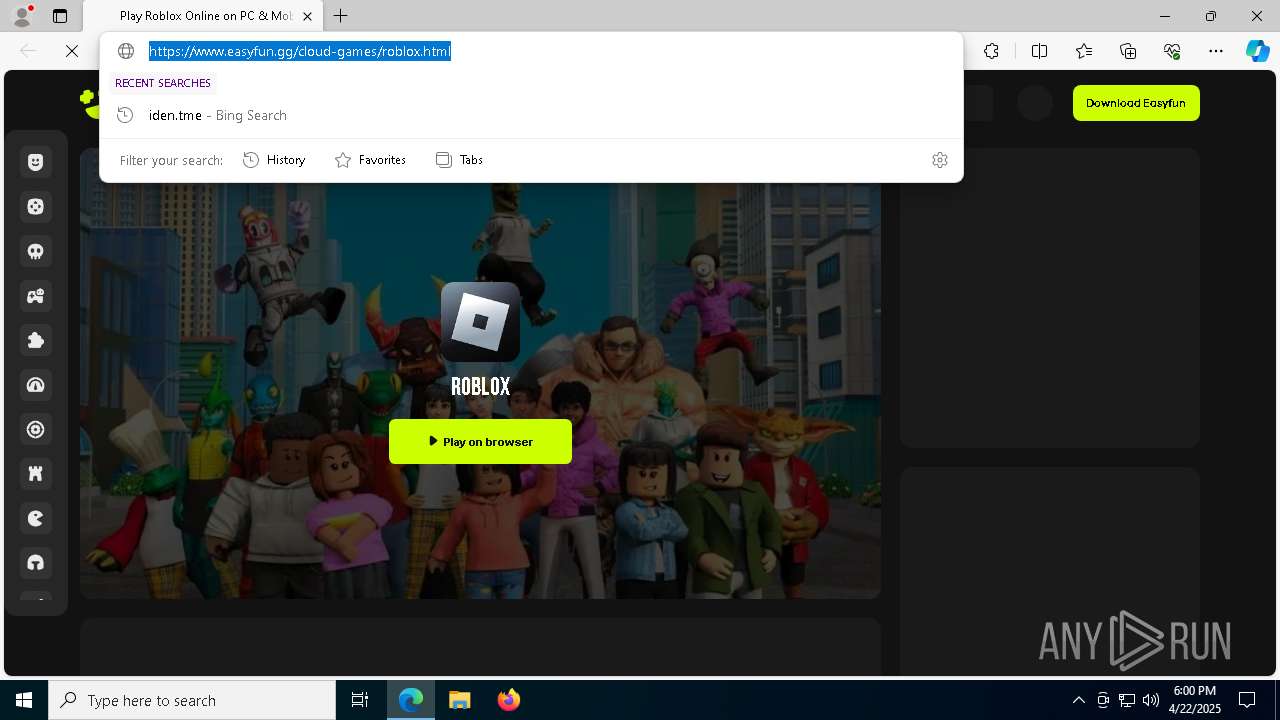Open Microsoft Edge from taskbar
1280x720 pixels.
point(411,700)
